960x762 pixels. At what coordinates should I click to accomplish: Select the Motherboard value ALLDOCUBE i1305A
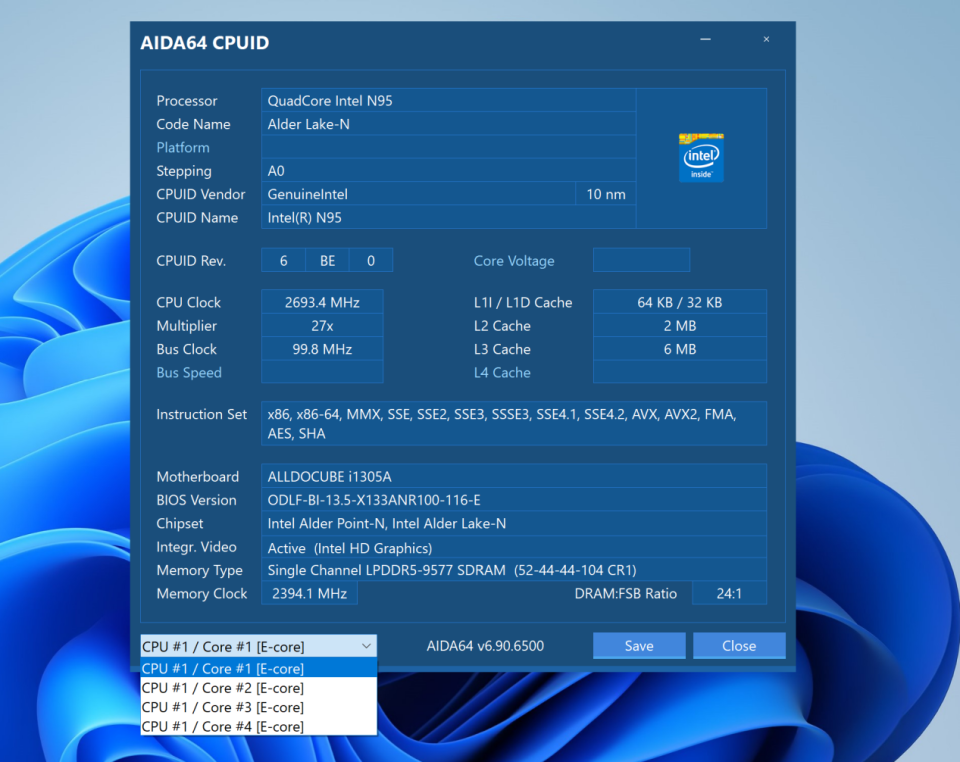click(514, 476)
